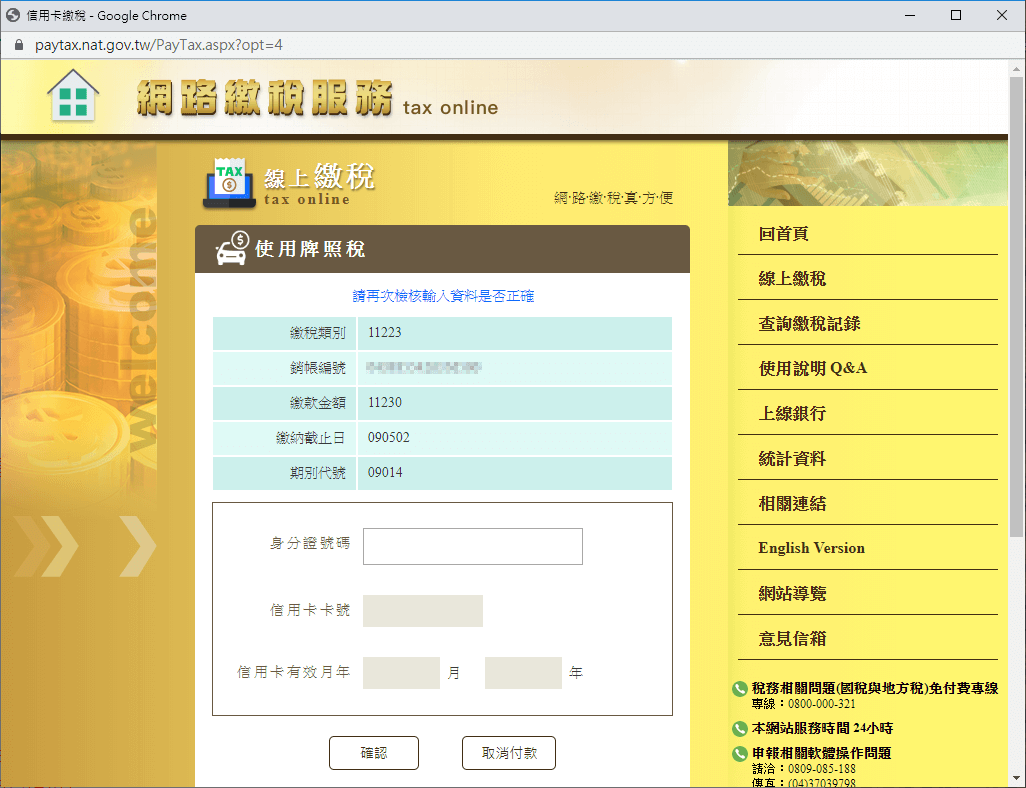Click the credit card expiry 月 field
1026x788 pixels.
(x=401, y=673)
